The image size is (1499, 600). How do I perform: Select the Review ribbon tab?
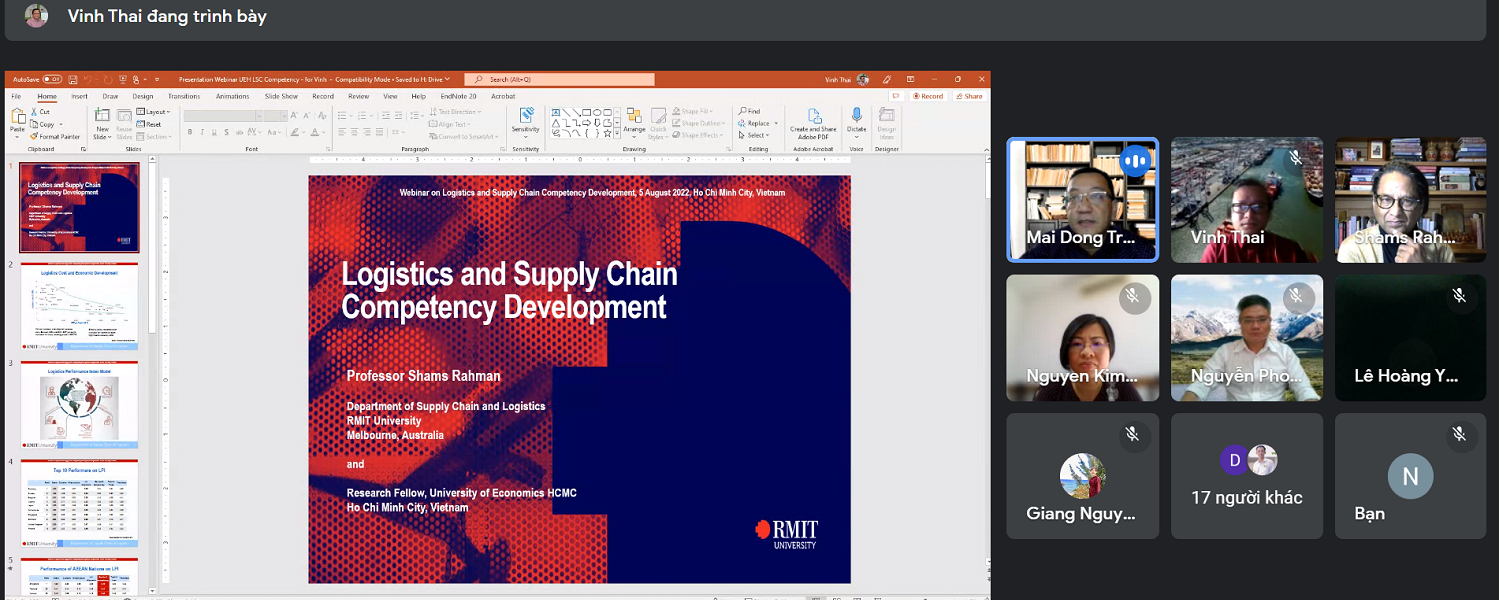tap(358, 96)
